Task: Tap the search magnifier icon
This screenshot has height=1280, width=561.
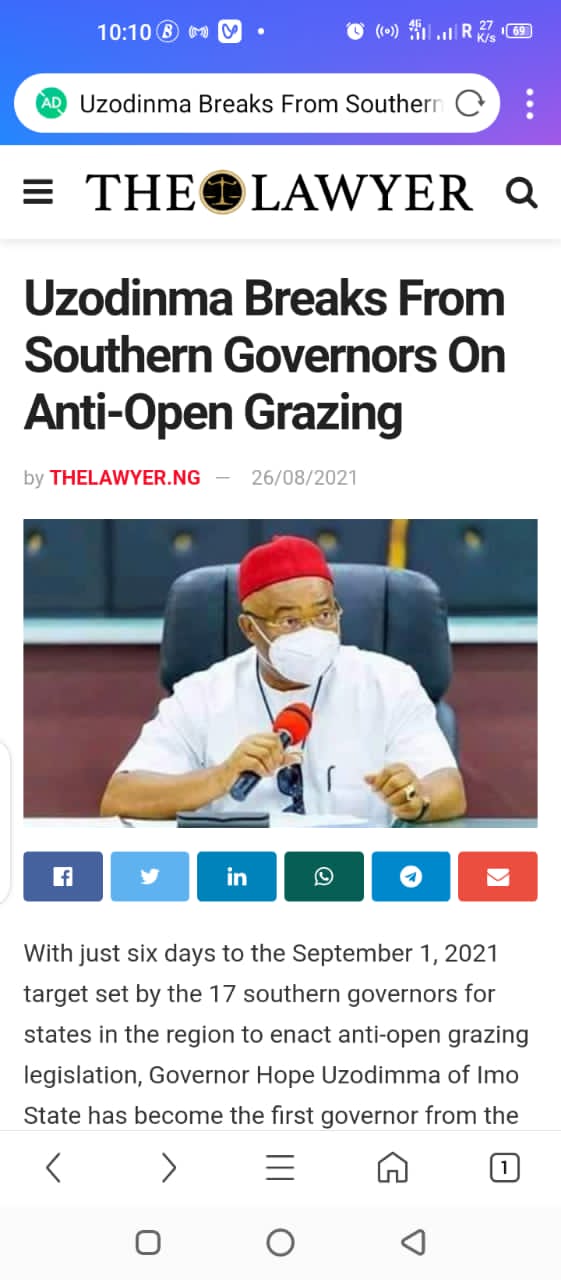Action: coord(521,192)
